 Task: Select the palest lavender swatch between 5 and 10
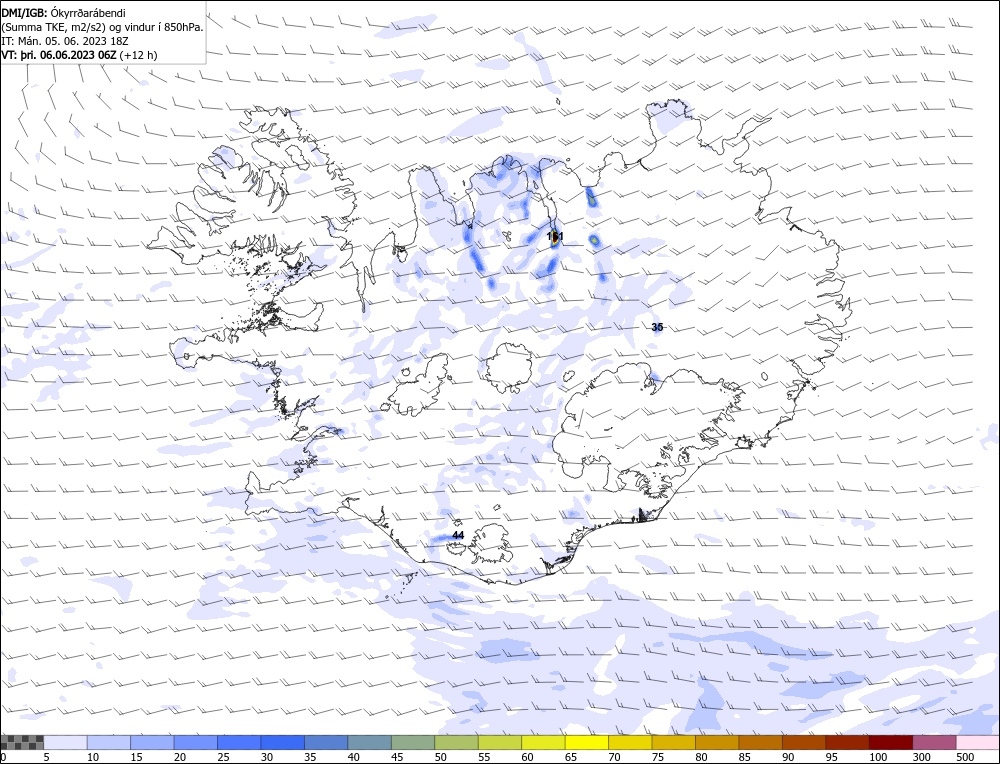(x=66, y=742)
